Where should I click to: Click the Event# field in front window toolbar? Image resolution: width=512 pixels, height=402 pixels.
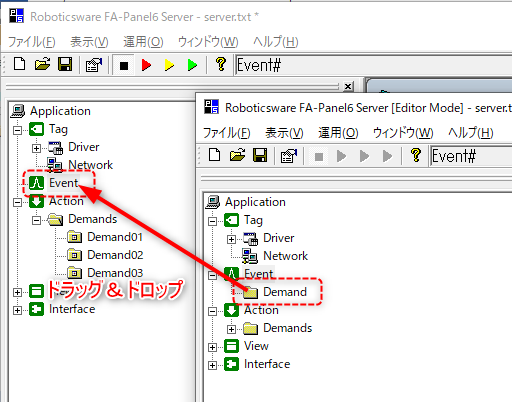(471, 156)
